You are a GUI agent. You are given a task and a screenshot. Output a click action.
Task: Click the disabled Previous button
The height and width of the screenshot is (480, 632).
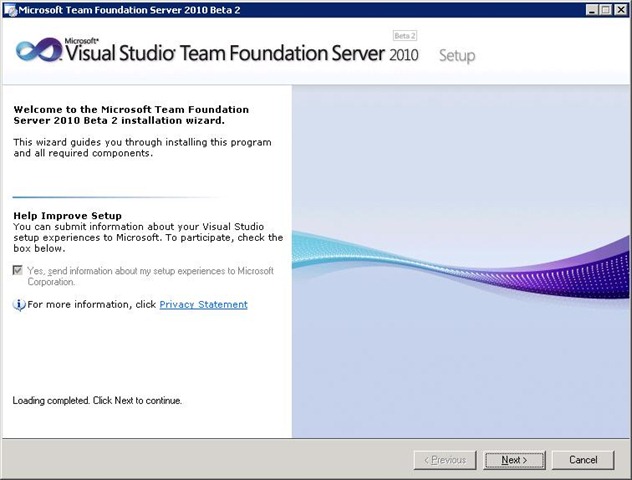pos(445,460)
